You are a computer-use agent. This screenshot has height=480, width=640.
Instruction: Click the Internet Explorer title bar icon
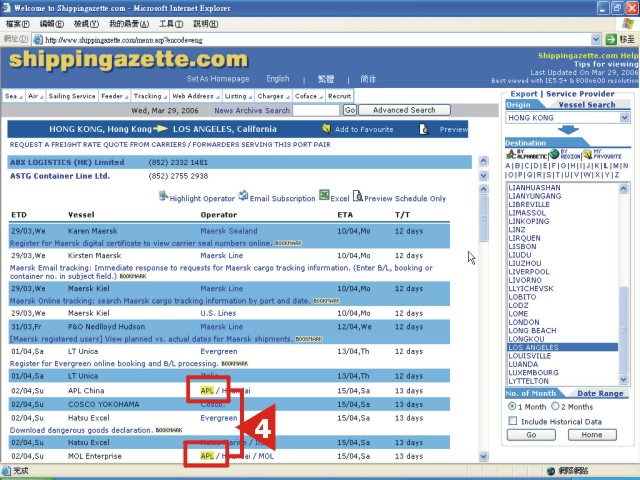click(7, 8)
